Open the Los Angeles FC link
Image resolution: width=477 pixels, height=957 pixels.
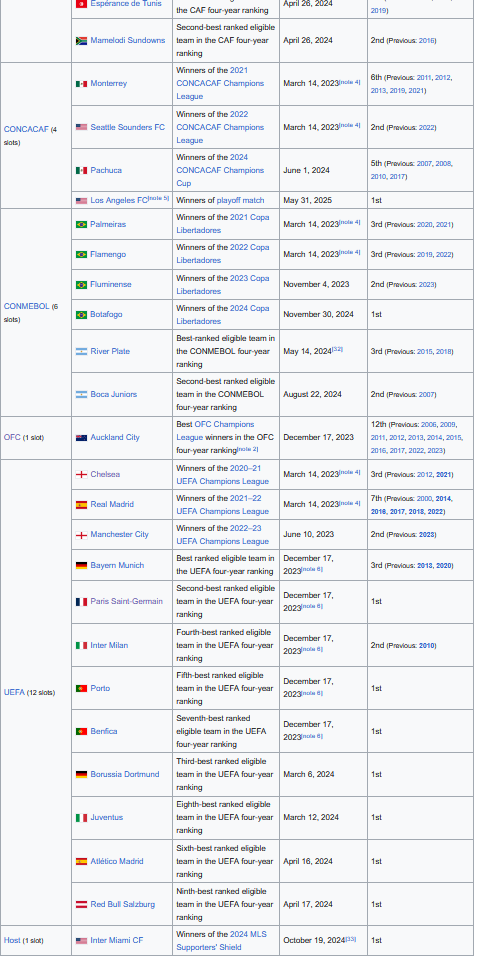[x=119, y=200]
